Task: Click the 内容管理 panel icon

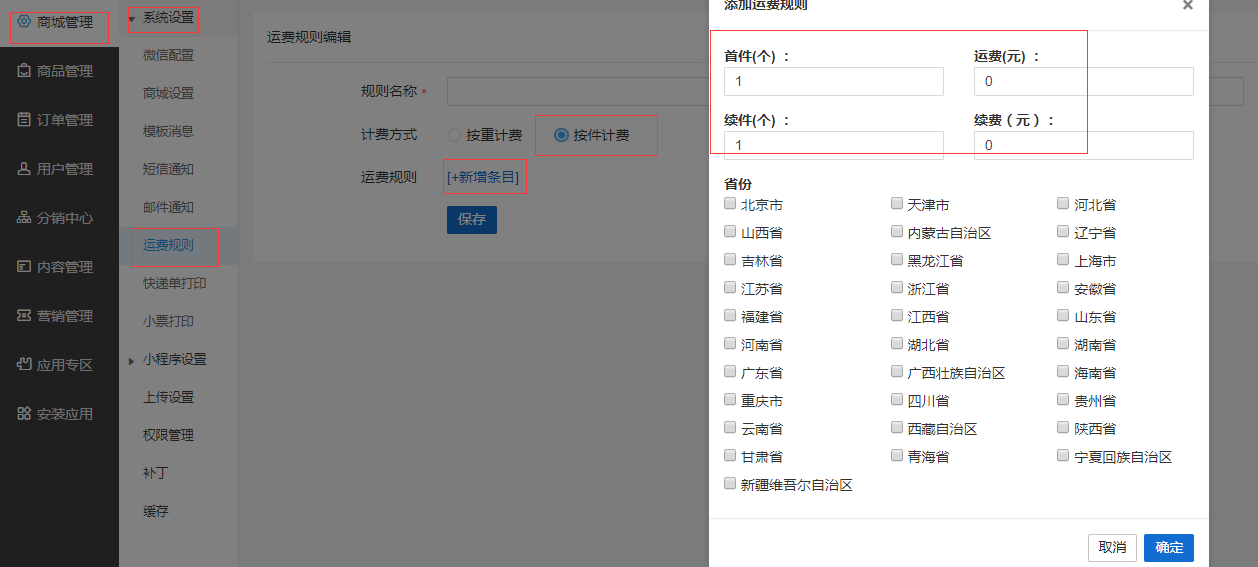Action: coord(25,267)
